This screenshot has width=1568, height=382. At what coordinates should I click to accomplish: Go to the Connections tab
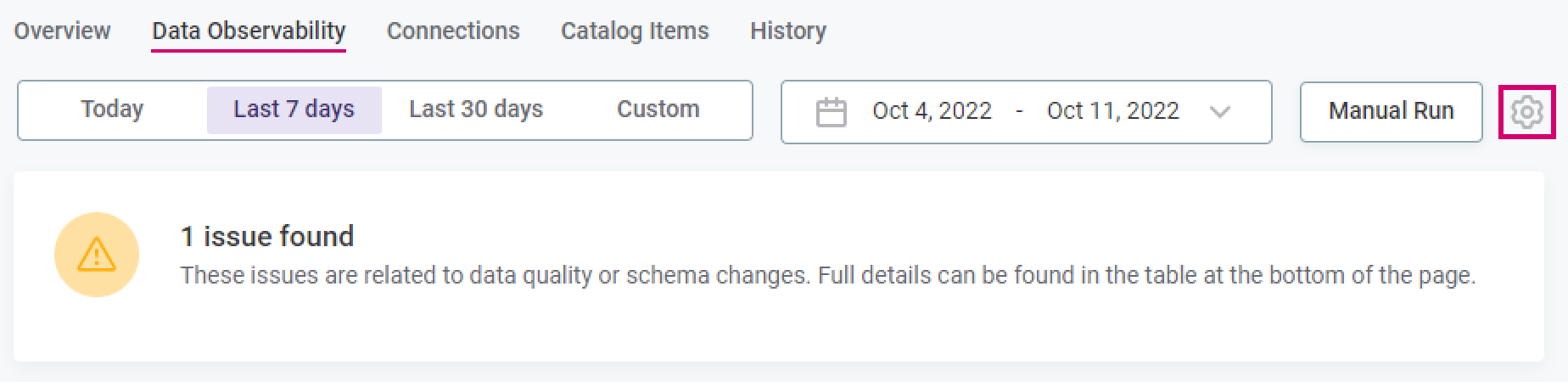pyautogui.click(x=453, y=31)
